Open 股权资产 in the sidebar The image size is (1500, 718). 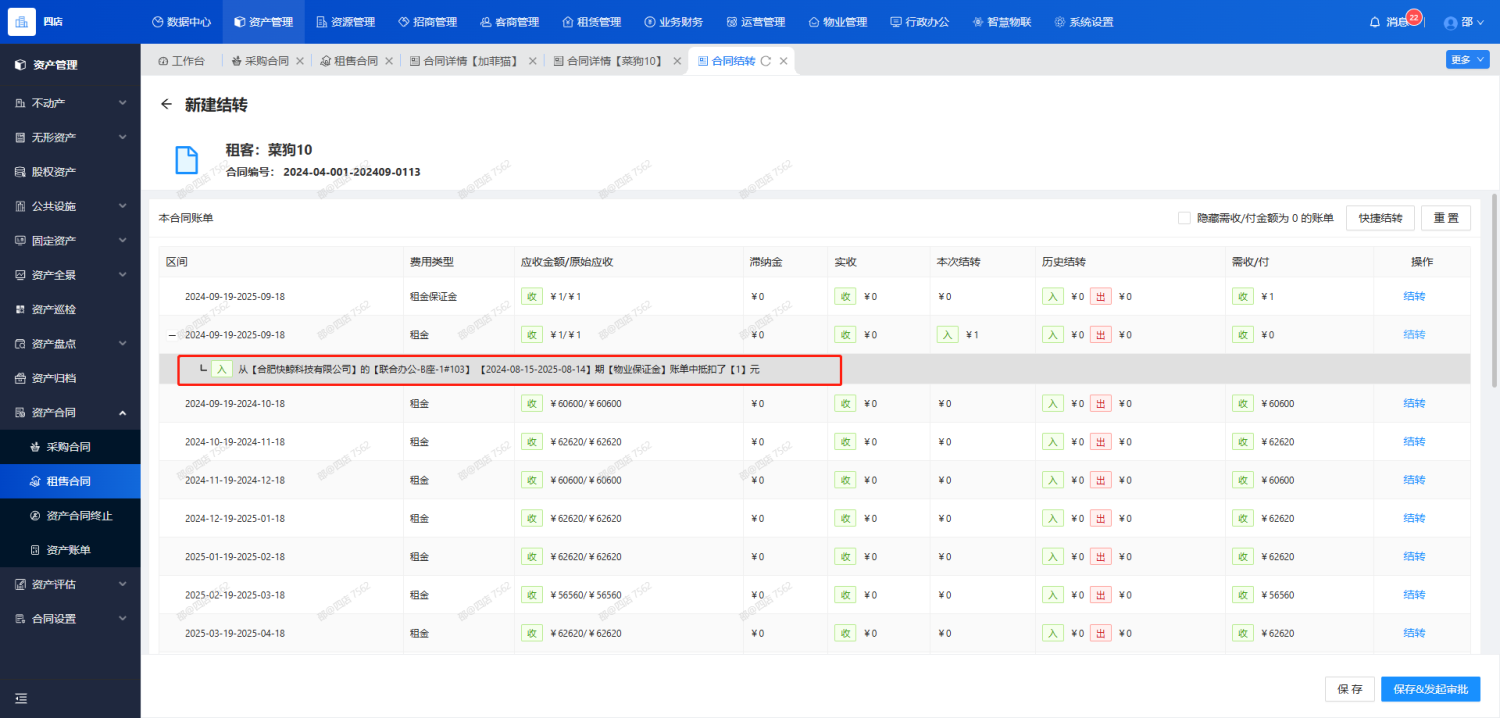coord(70,172)
